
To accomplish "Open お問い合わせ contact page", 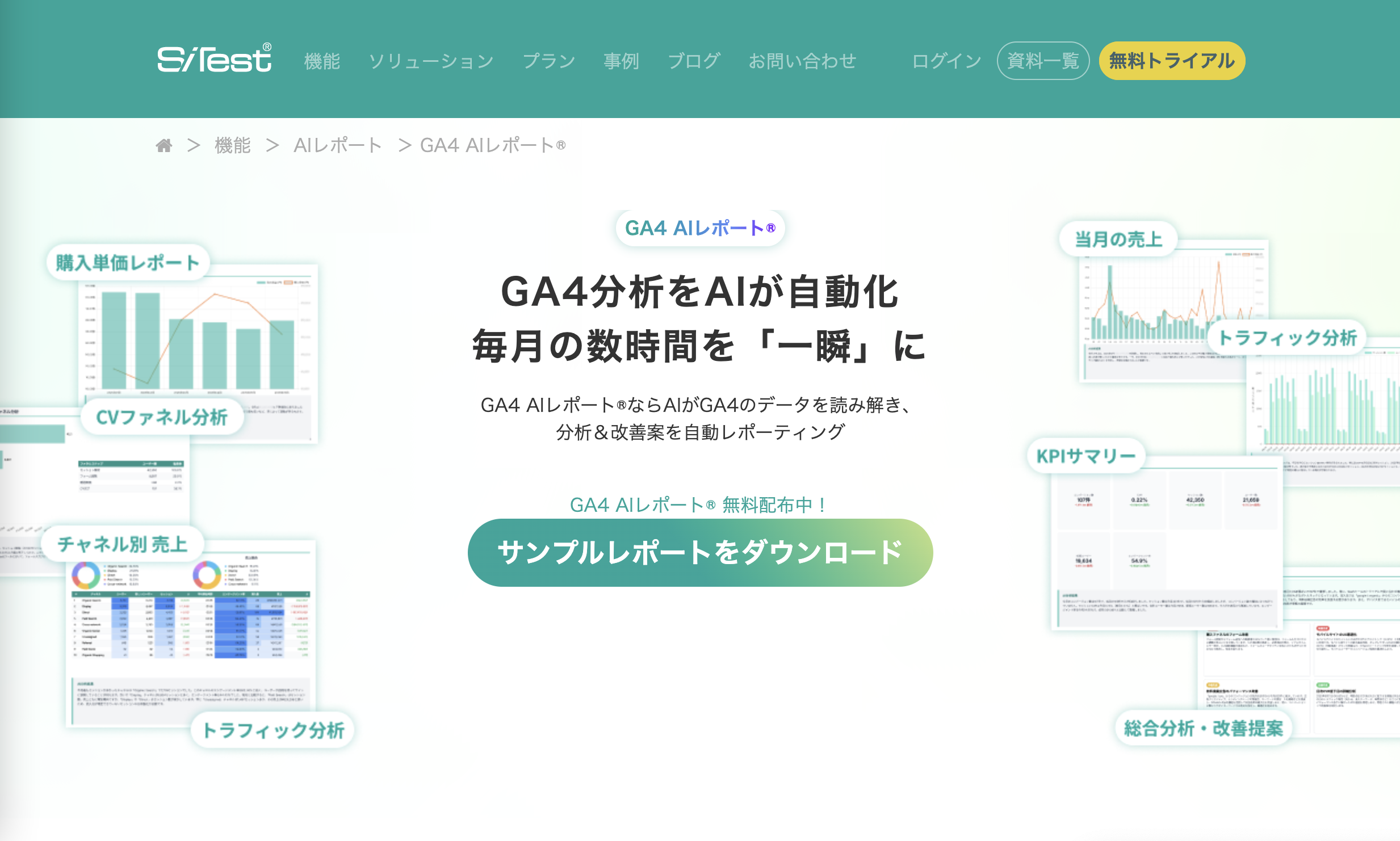I will [802, 61].
